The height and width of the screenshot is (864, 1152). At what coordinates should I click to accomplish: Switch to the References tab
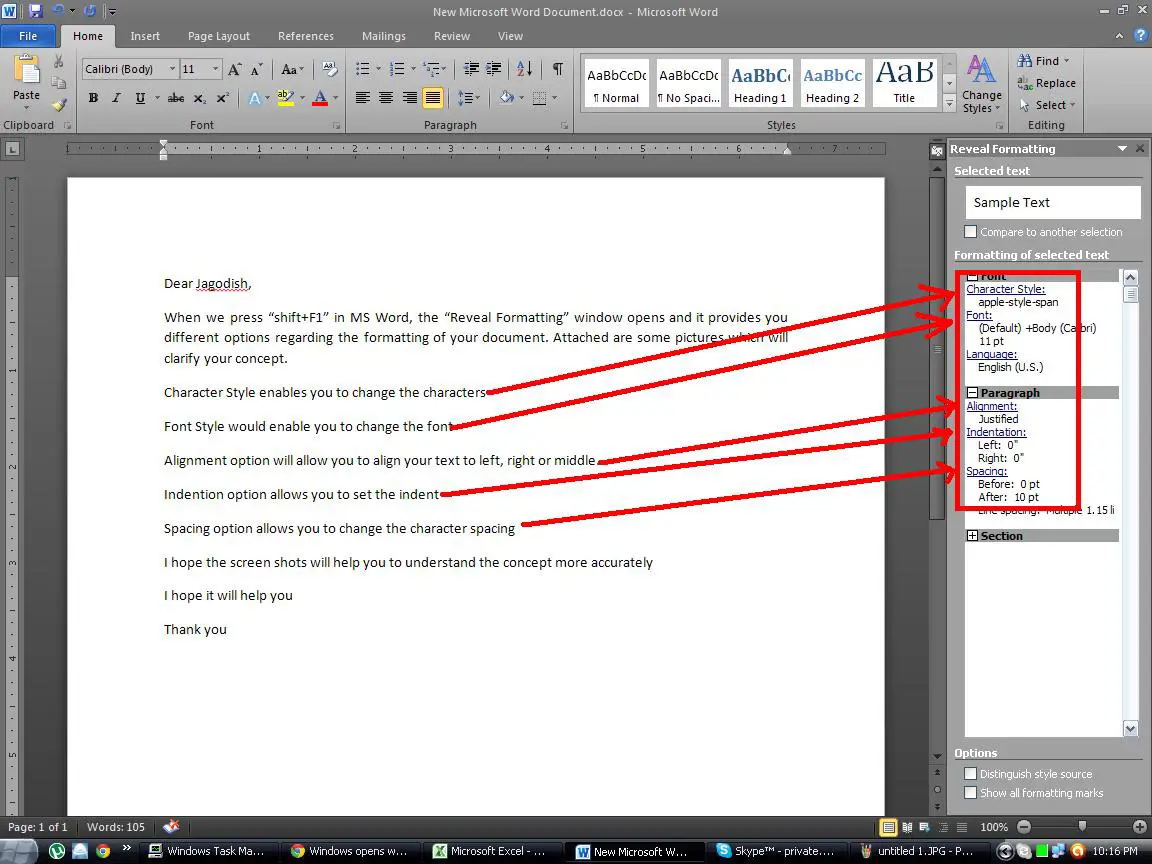[x=306, y=36]
